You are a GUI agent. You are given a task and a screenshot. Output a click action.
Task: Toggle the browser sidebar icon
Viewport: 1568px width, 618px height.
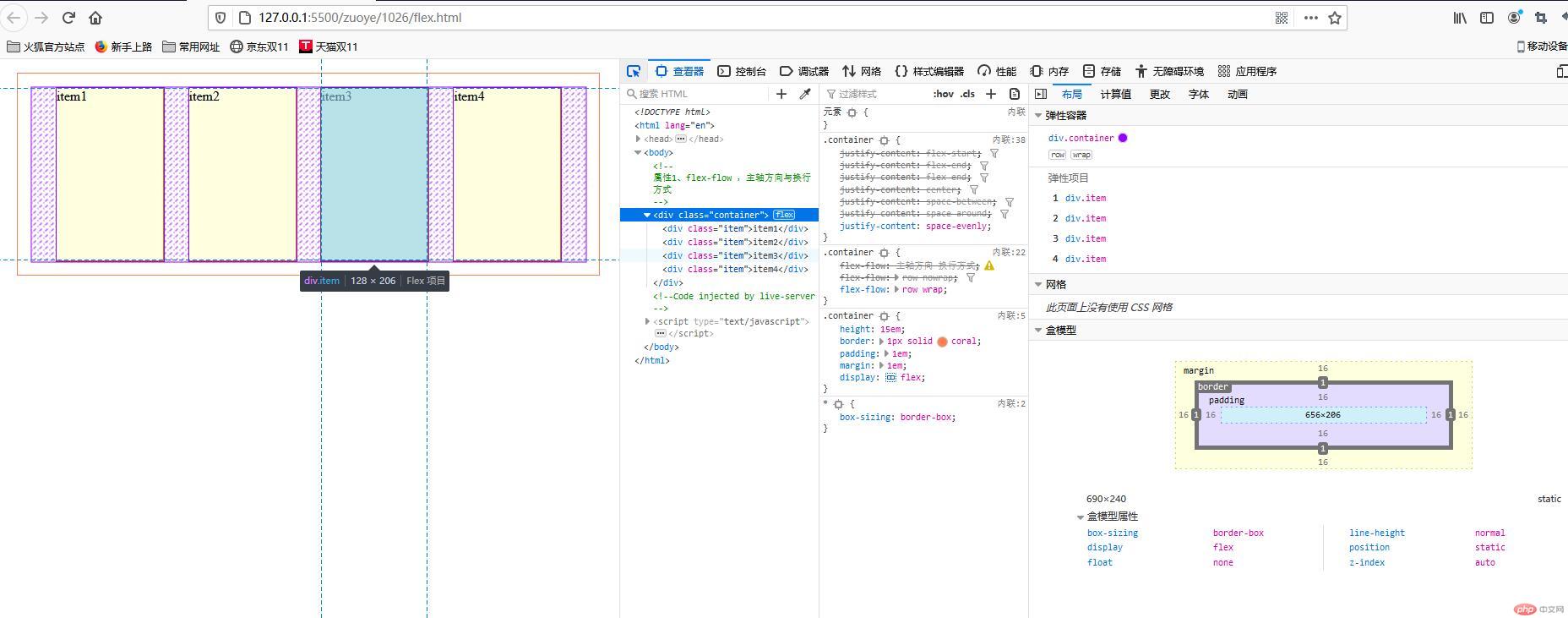tap(1487, 18)
